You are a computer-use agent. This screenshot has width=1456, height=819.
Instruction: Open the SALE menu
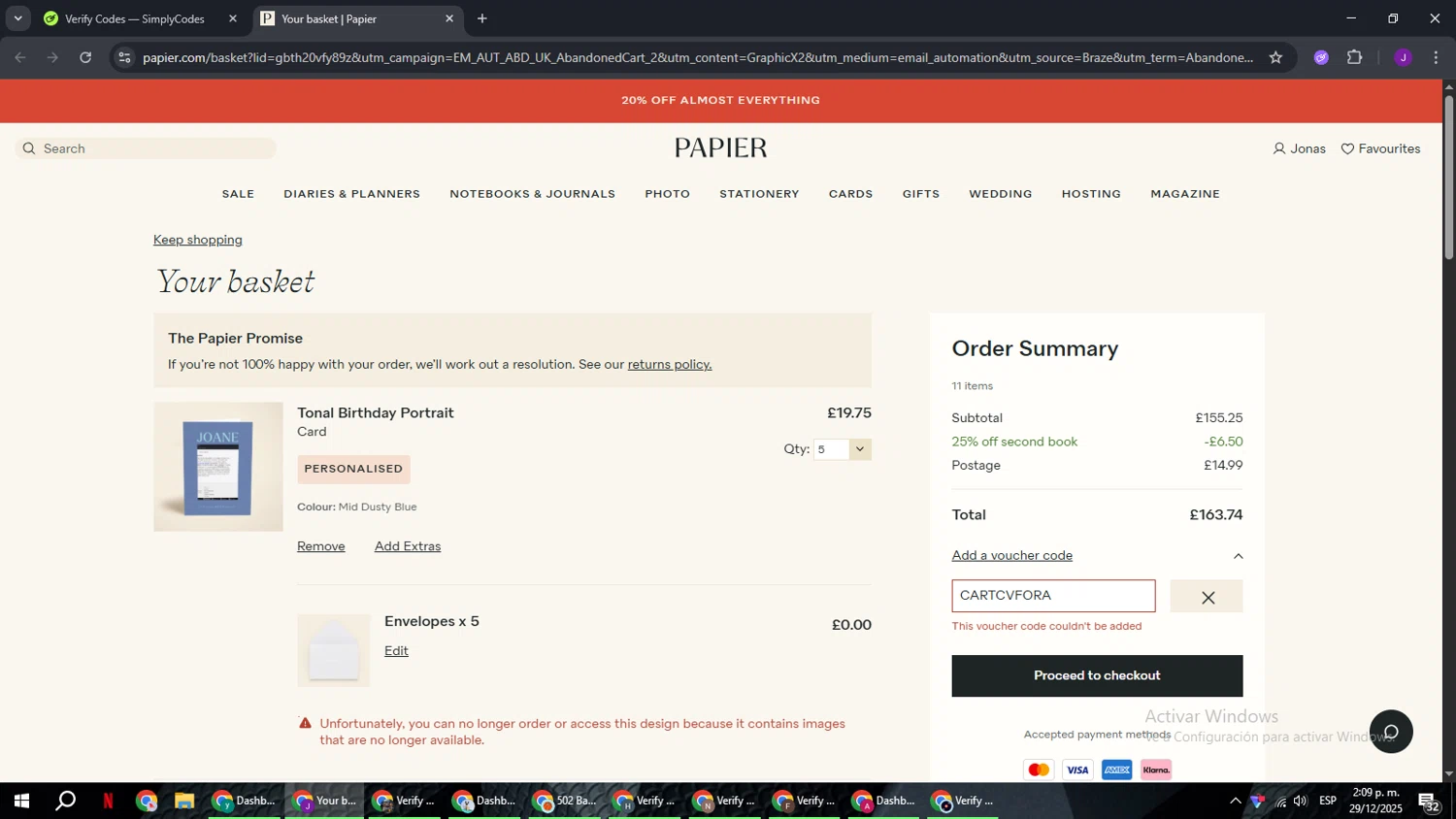click(x=238, y=194)
